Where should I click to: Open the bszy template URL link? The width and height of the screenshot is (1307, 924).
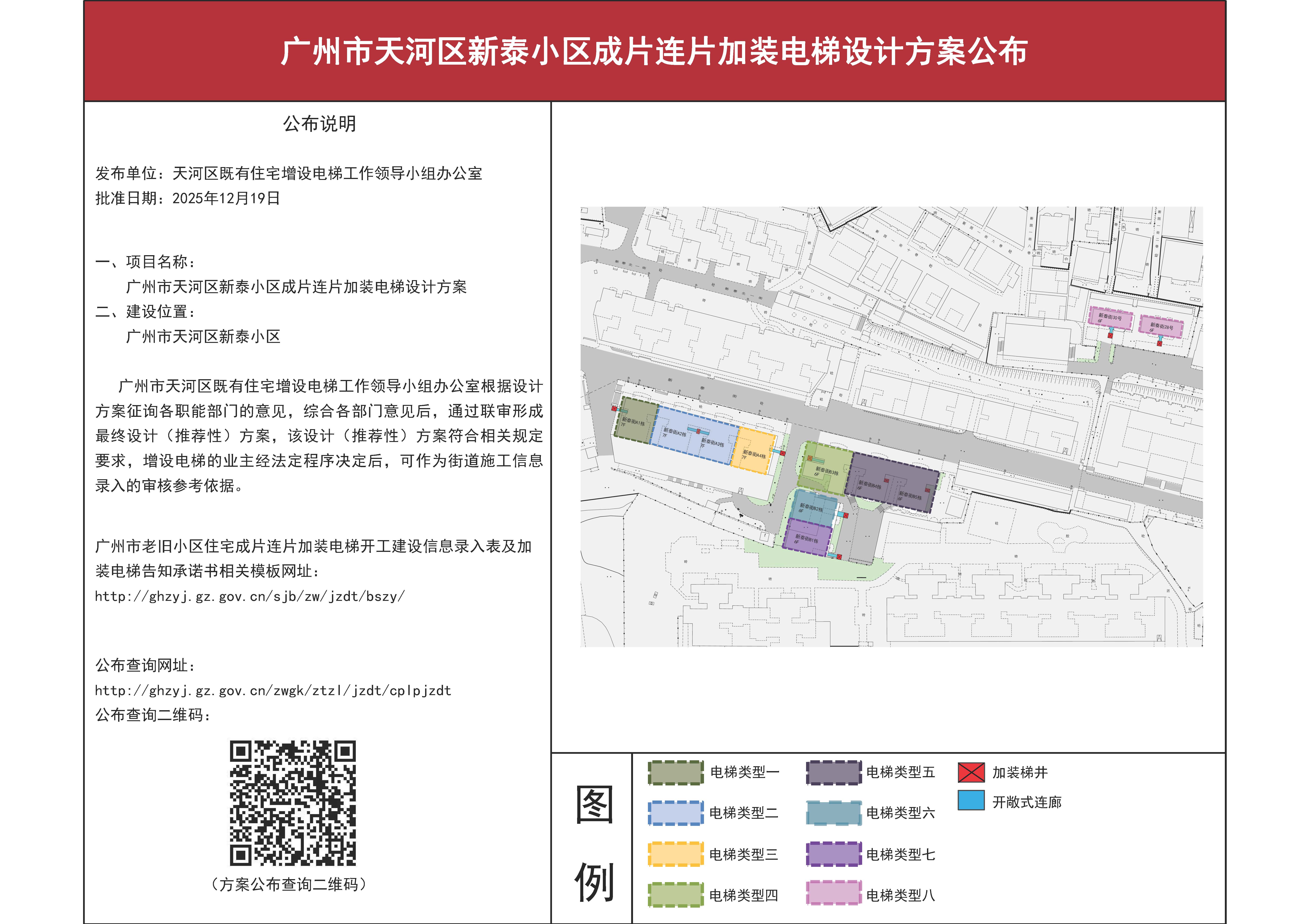click(x=250, y=596)
